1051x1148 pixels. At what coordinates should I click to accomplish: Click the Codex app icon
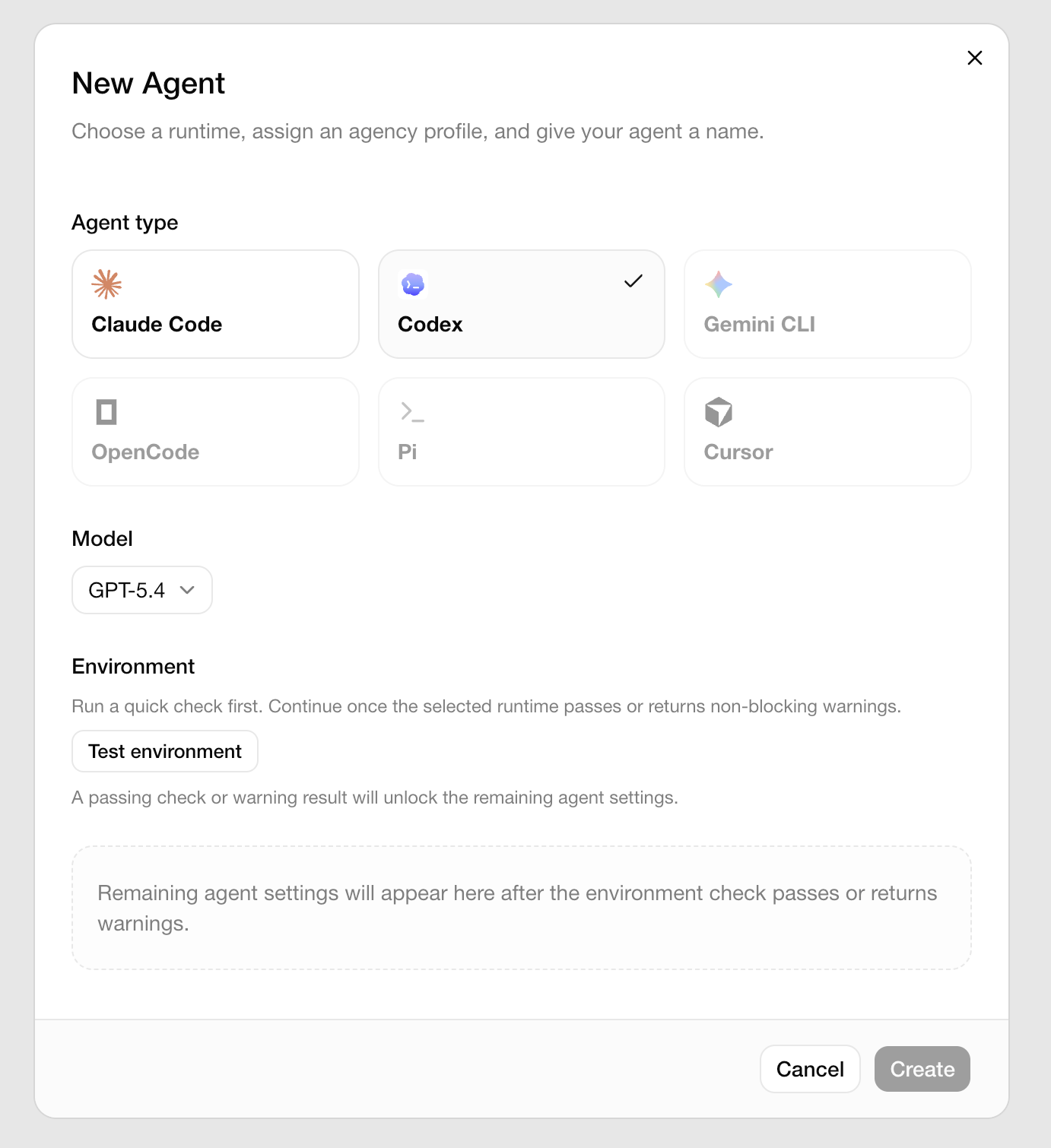(413, 284)
